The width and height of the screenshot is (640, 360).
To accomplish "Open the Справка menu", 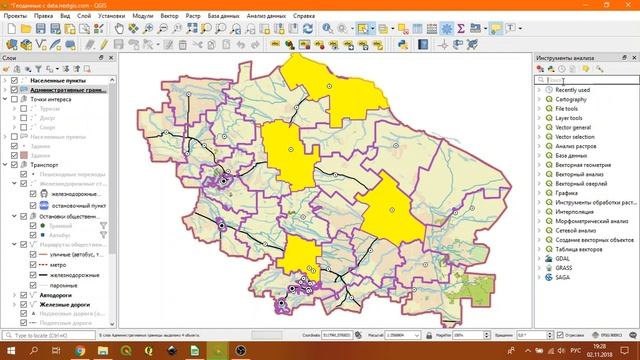I will [x=304, y=16].
